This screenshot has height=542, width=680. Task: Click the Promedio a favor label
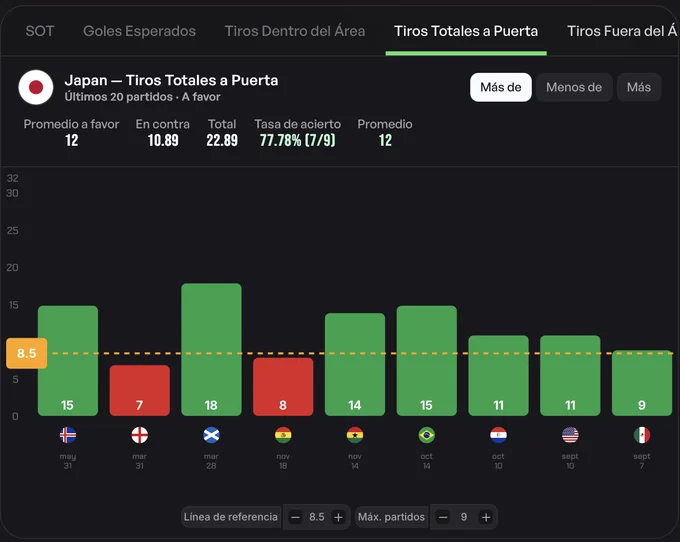coord(71,124)
